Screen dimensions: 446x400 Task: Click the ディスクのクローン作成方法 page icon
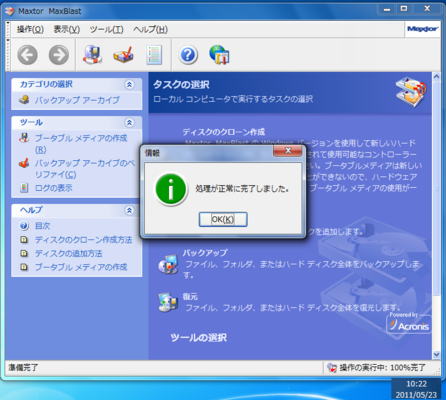(x=24, y=240)
